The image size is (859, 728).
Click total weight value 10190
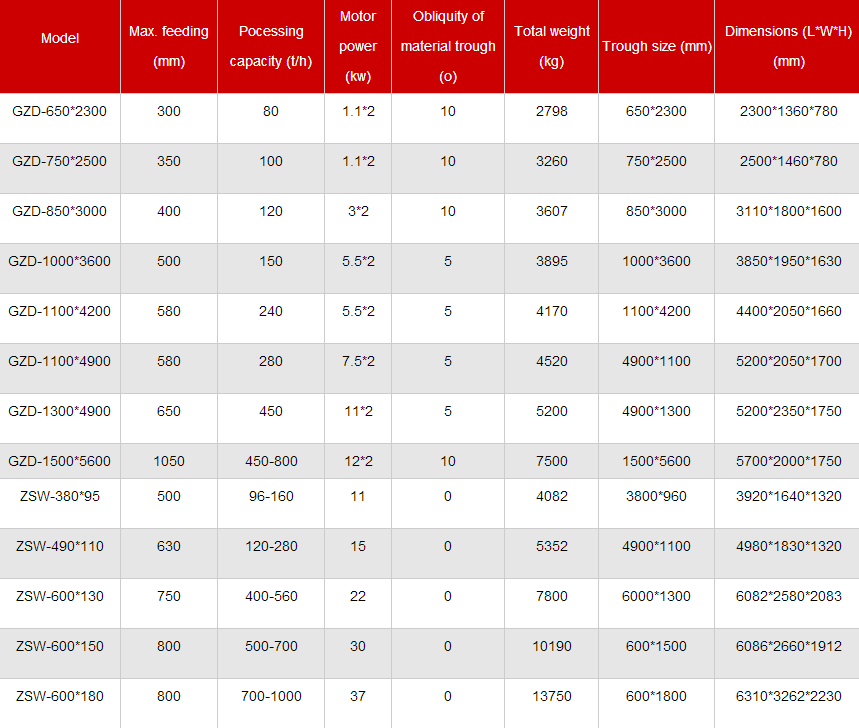pyautogui.click(x=552, y=646)
